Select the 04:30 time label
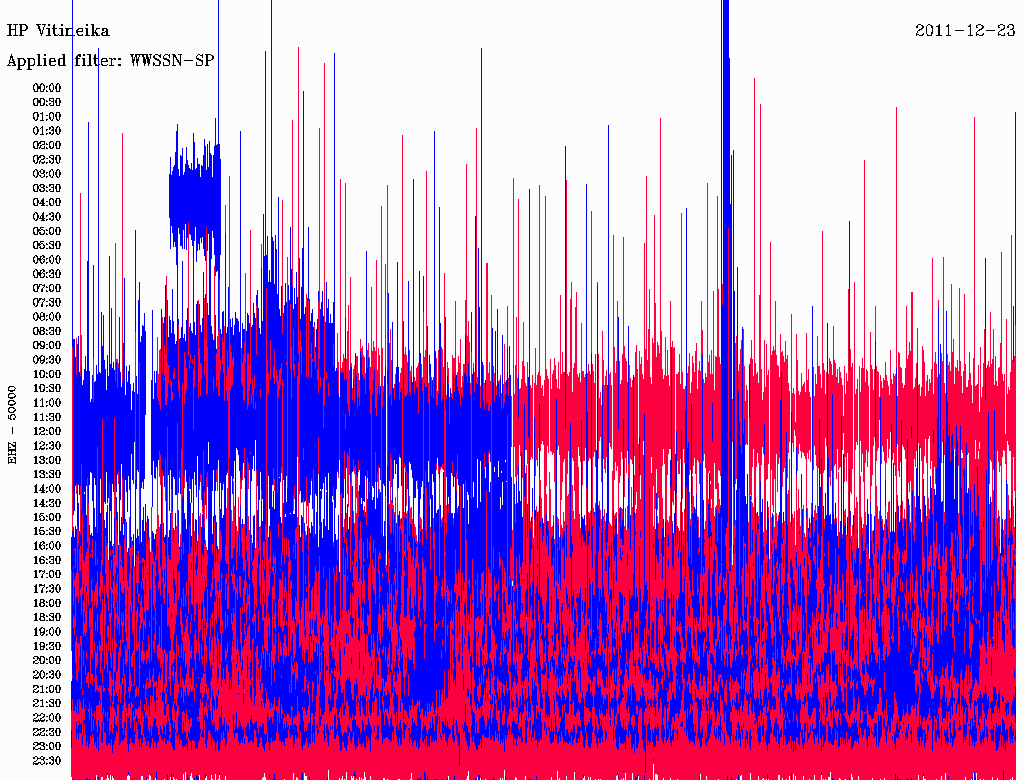Screen dimensions: 1024x780 tap(47, 216)
